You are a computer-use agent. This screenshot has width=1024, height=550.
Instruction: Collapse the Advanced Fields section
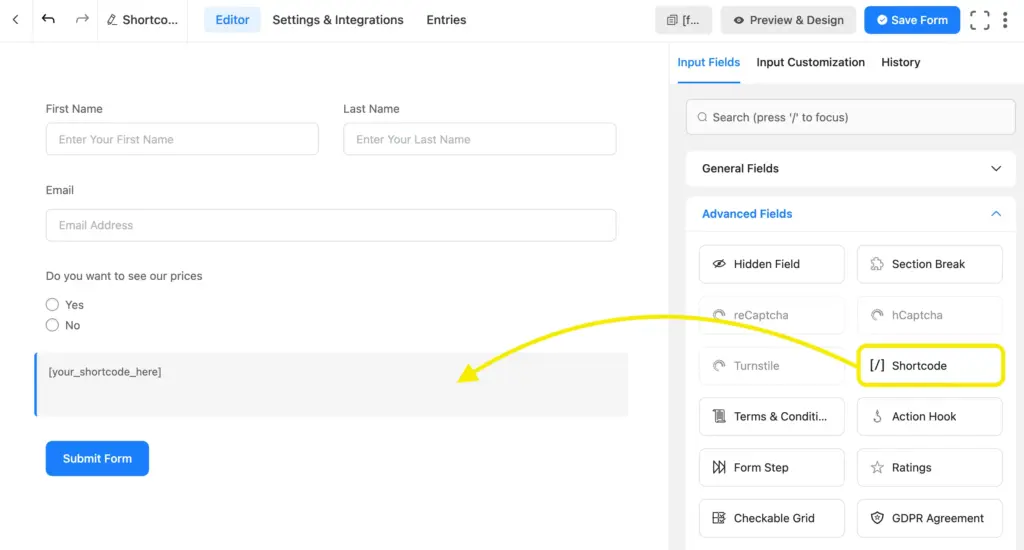[850, 214]
